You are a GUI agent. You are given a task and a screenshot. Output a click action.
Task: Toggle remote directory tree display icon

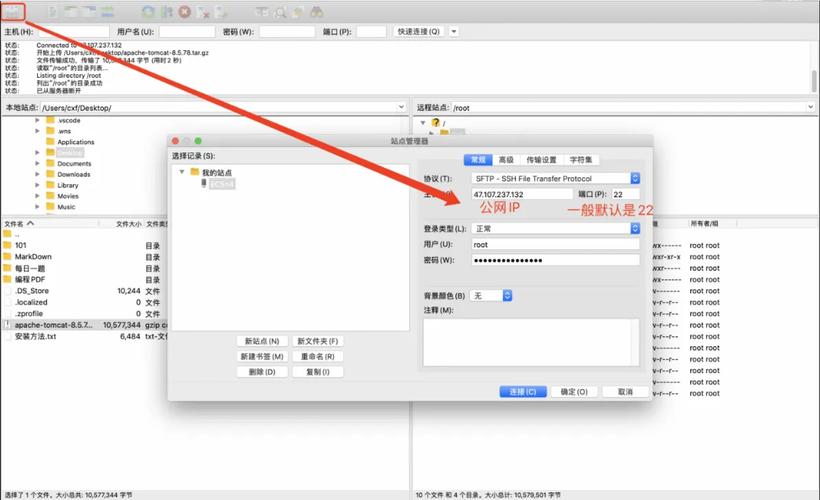[x=89, y=12]
